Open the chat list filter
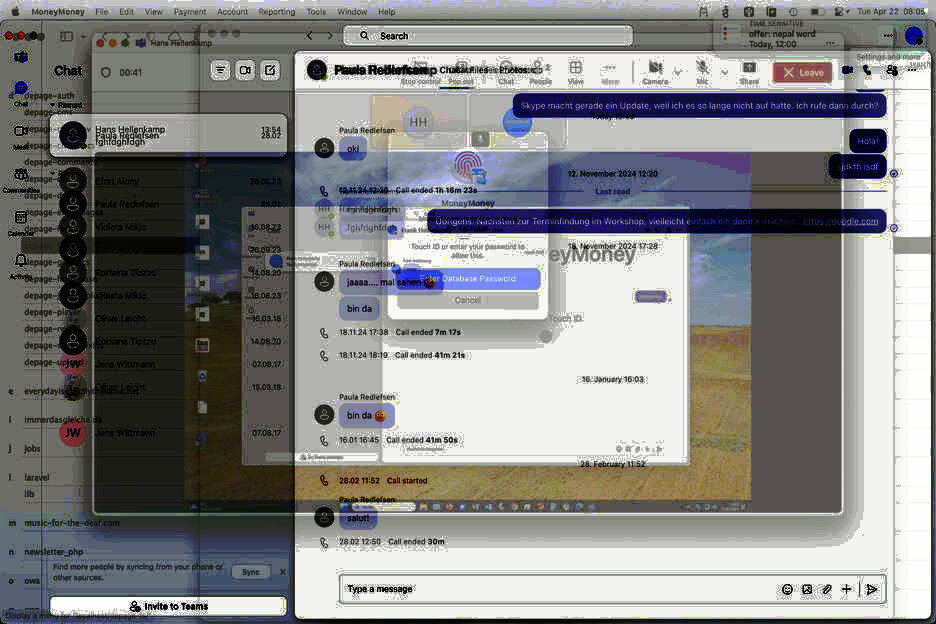This screenshot has height=624, width=936. (x=220, y=70)
